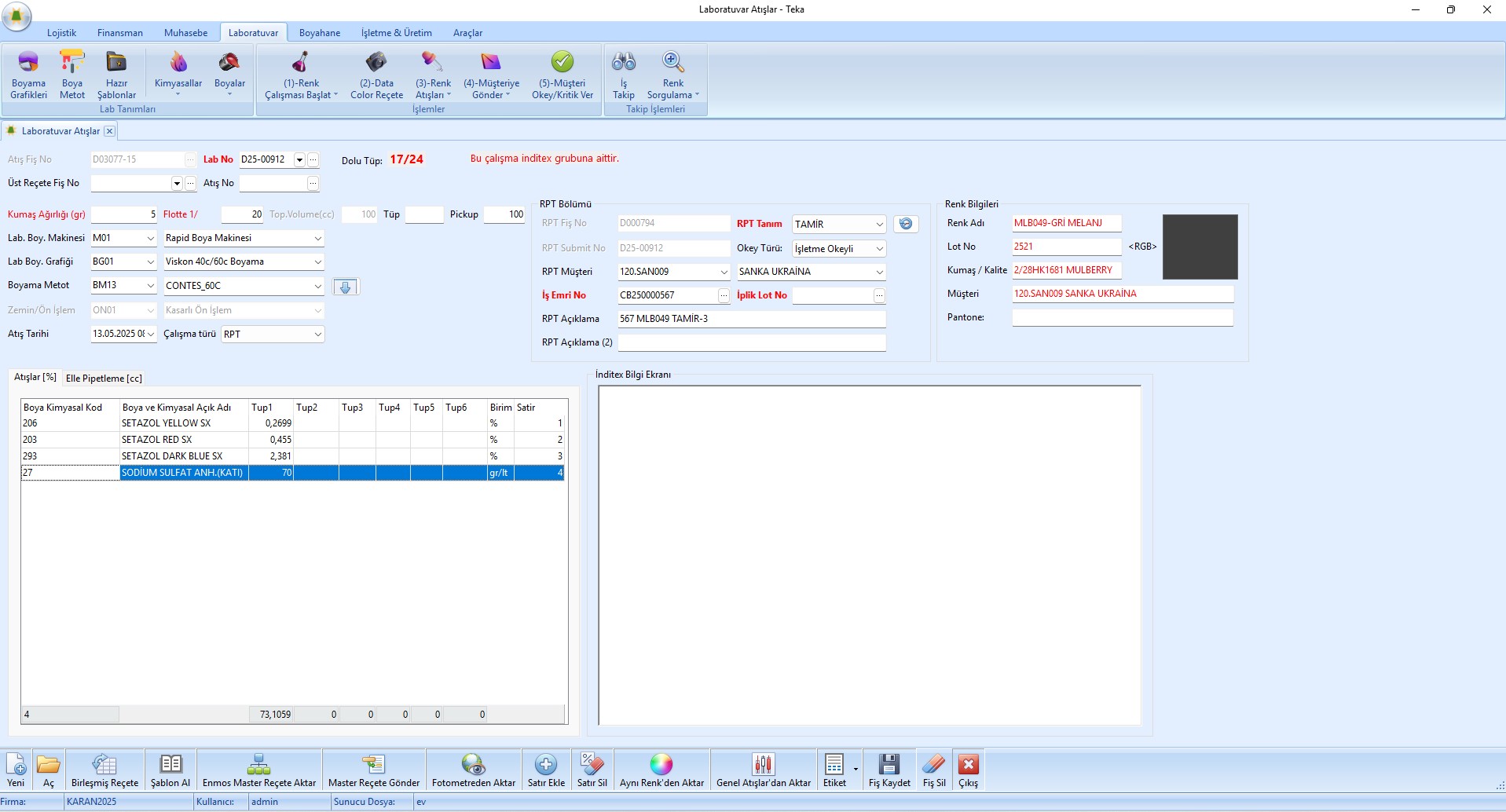The image size is (1506, 812).
Task: Open (4)-Müşteriye Gönder
Action: [x=491, y=75]
